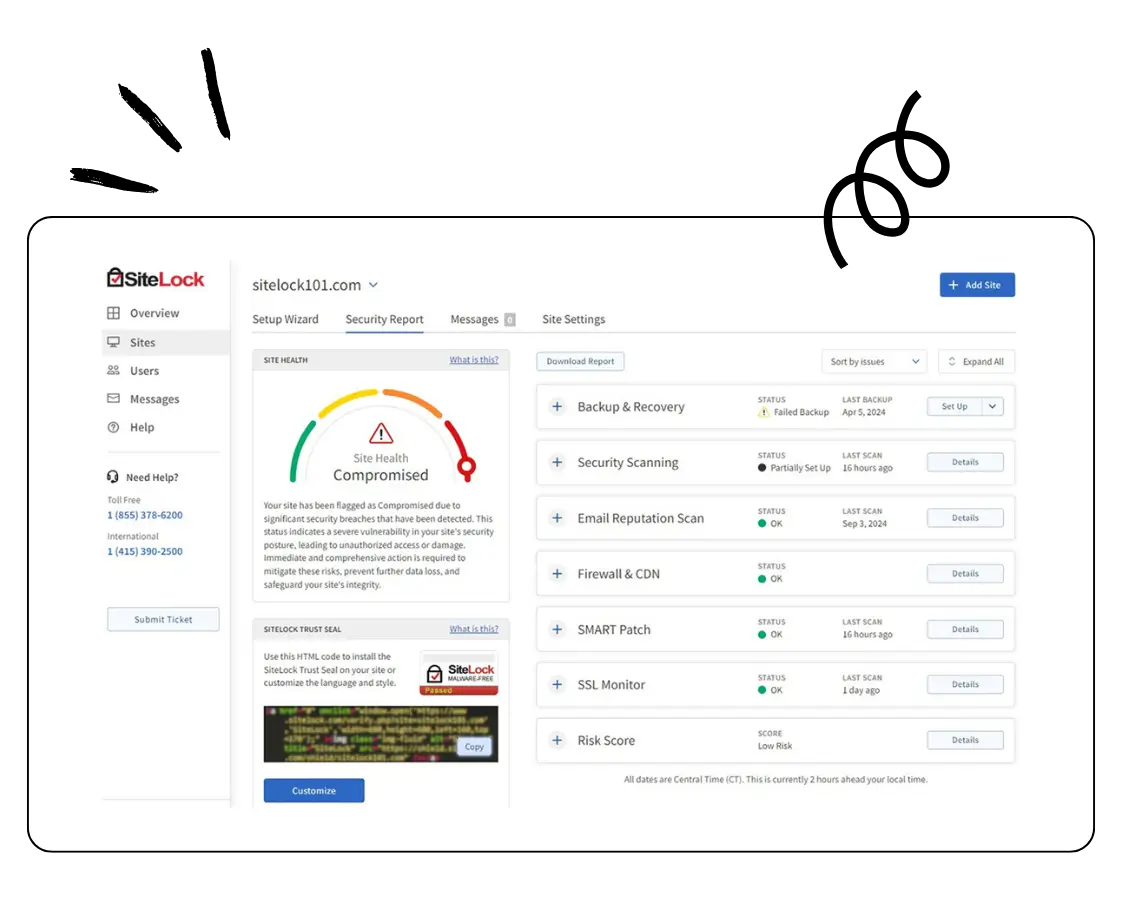
Task: Open Details for Email Reputation Scan
Action: pyautogui.click(x=965, y=518)
